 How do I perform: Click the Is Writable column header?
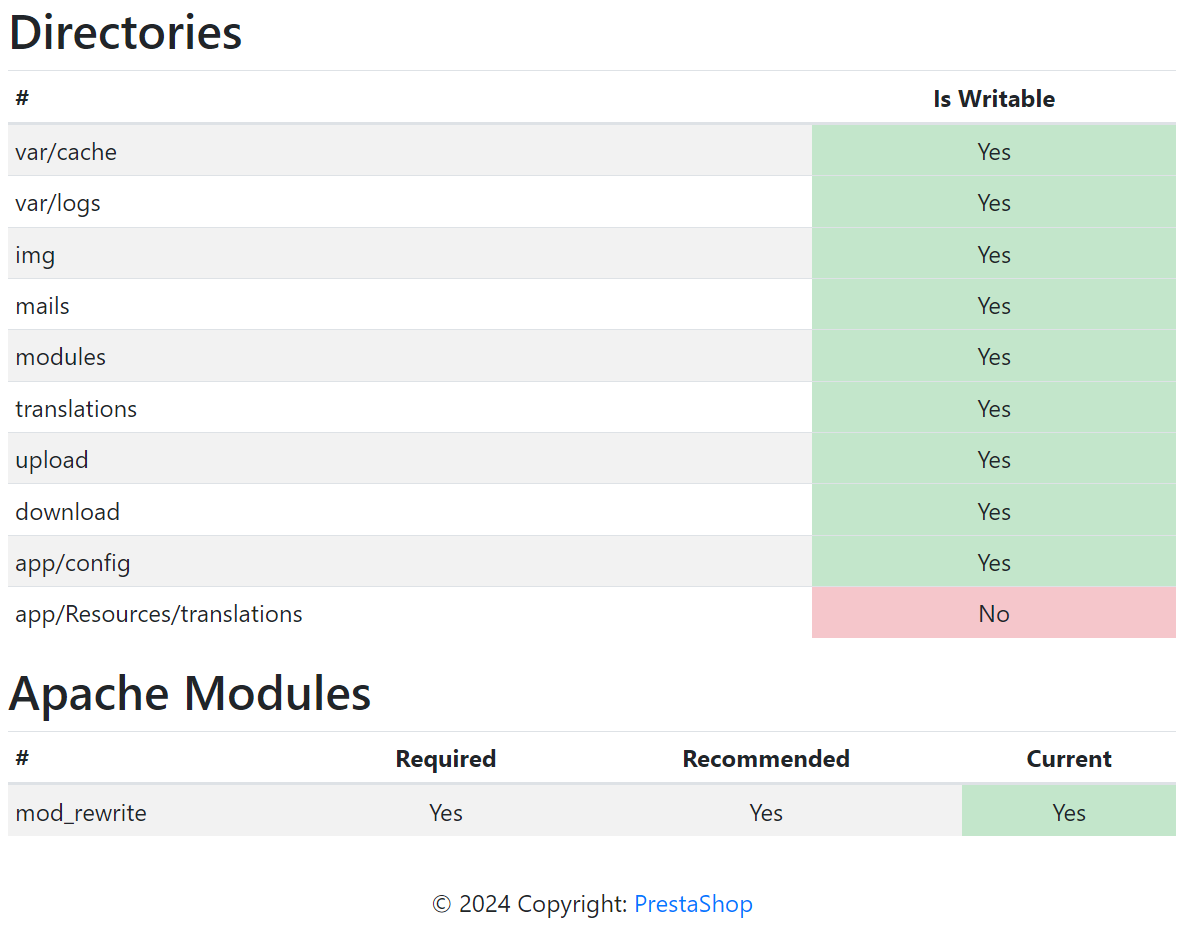click(x=993, y=99)
